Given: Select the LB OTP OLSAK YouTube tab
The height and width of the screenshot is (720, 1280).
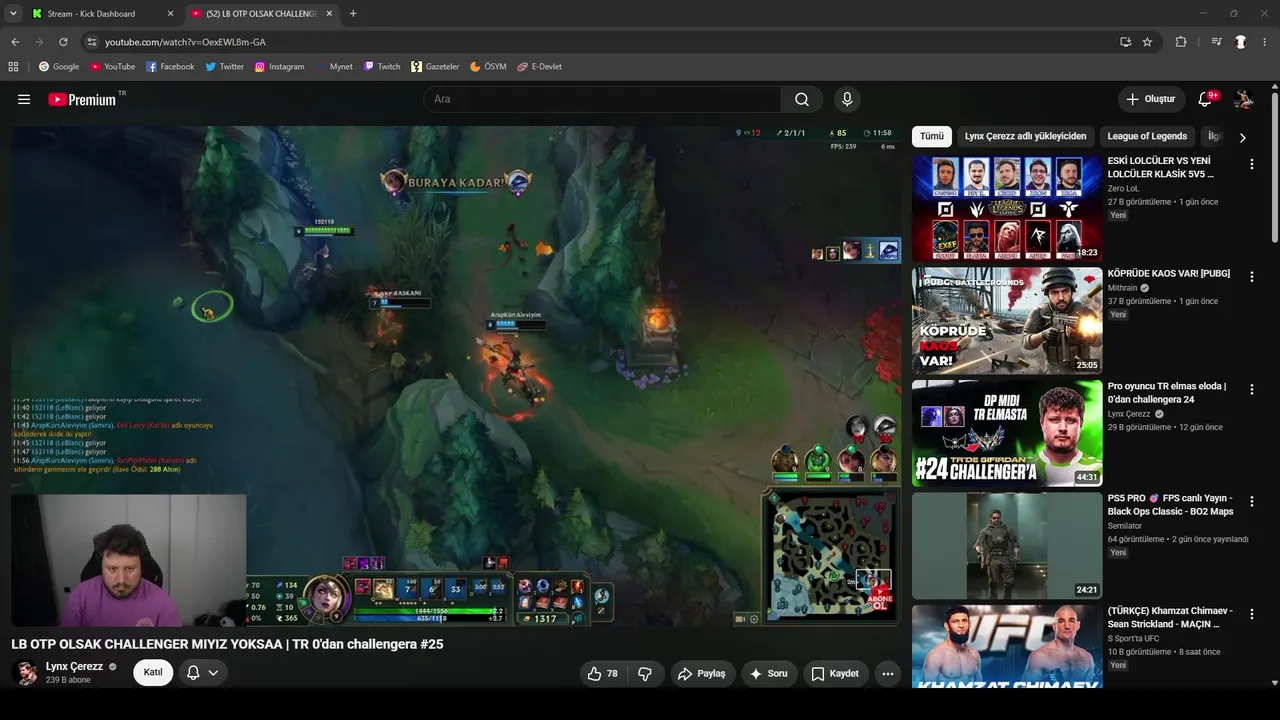Looking at the screenshot, I should (262, 14).
